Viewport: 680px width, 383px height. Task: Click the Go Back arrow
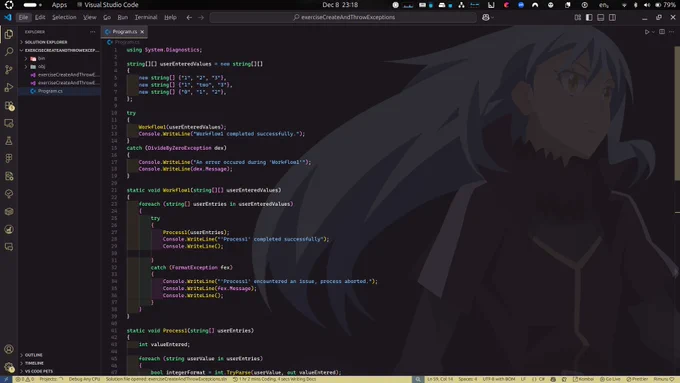(189, 17)
